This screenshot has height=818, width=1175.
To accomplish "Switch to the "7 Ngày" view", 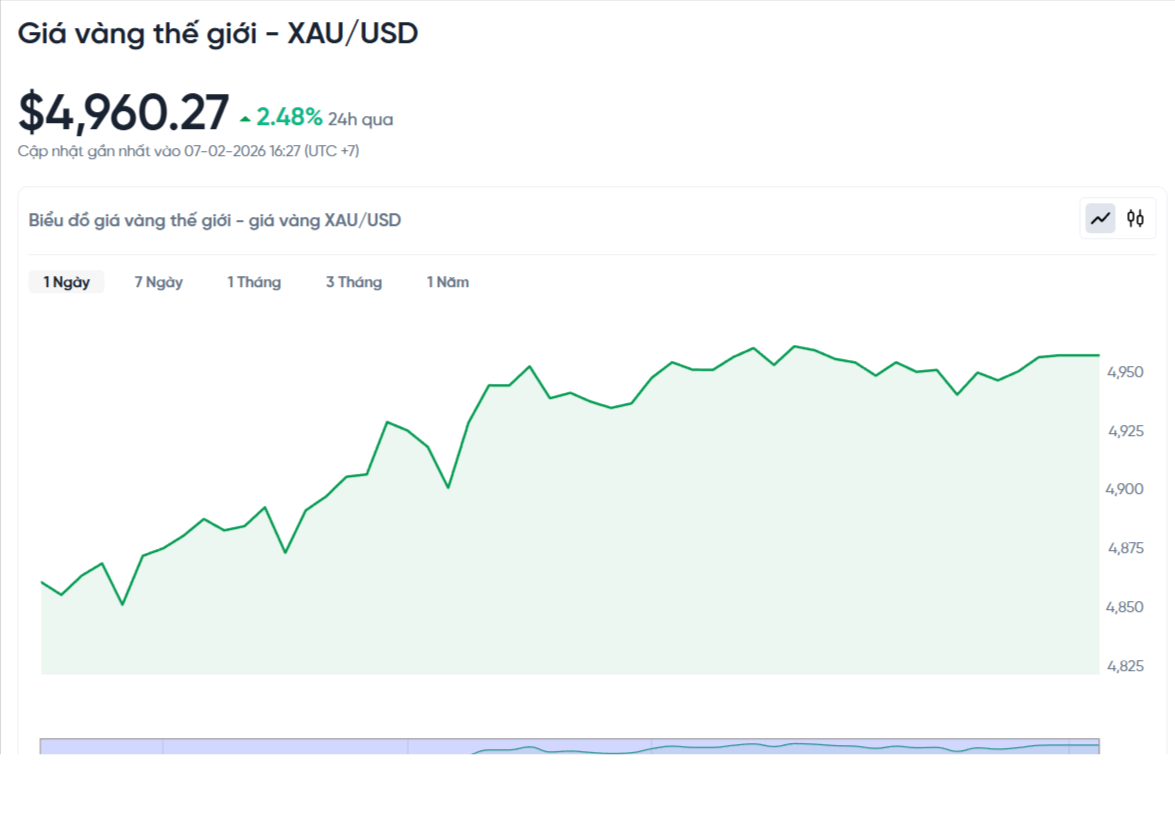I will tap(157, 282).
